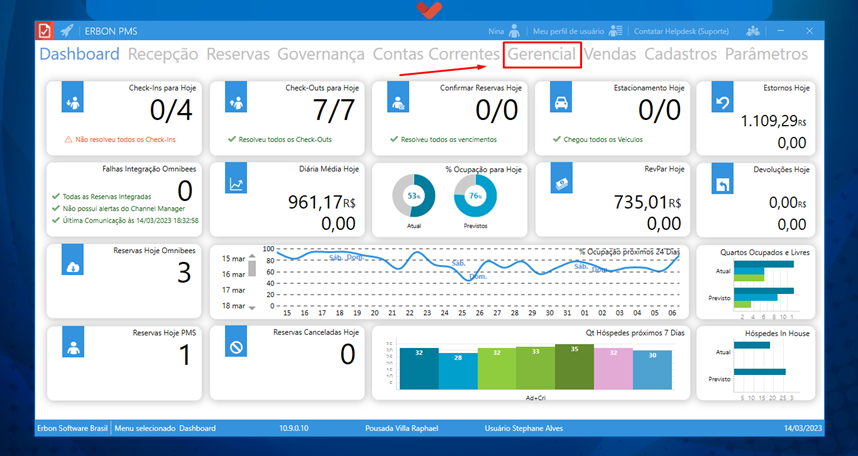Select the Diária Média Hoje chart icon
Image resolution: width=858 pixels, height=456 pixels.
click(237, 184)
